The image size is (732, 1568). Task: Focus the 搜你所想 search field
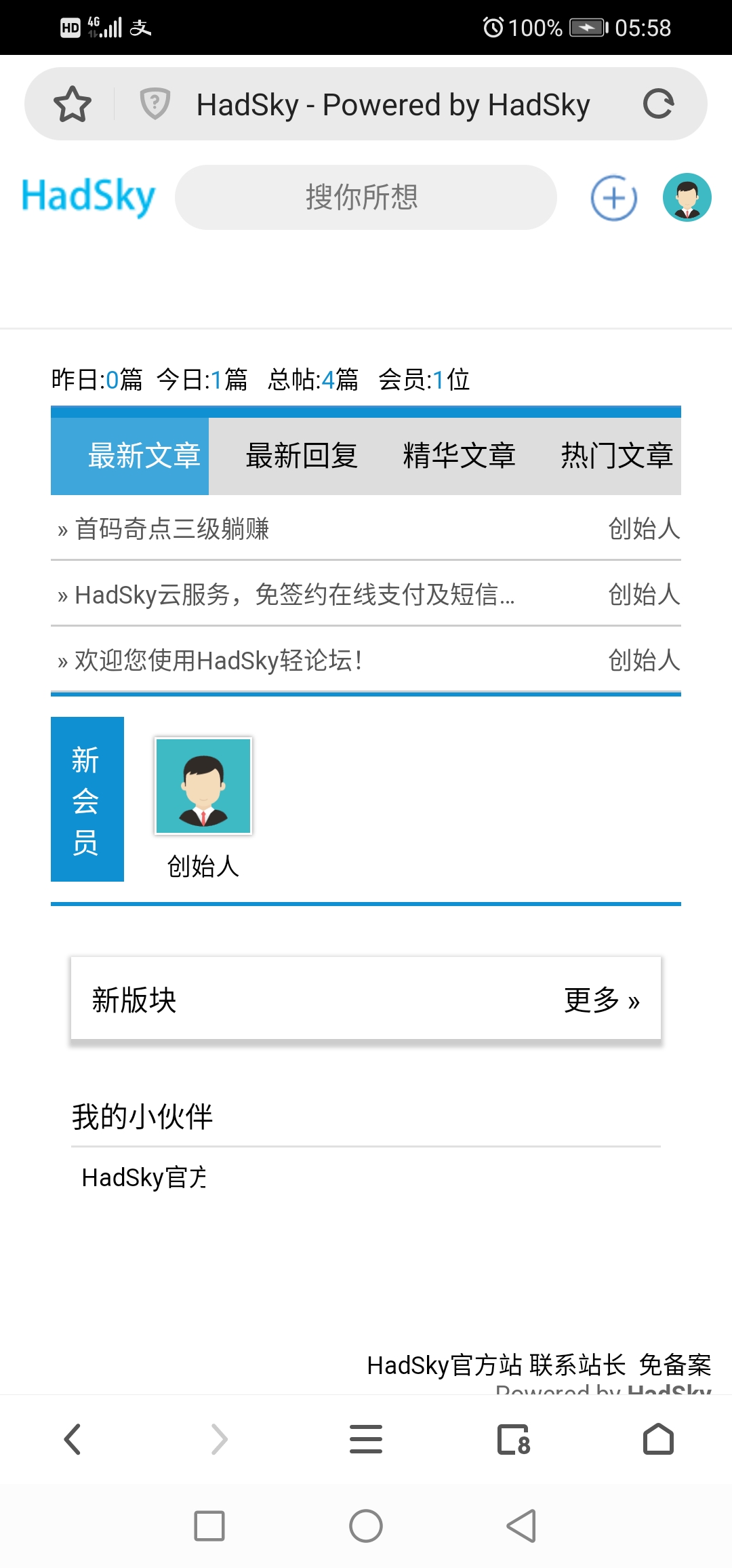tap(366, 197)
